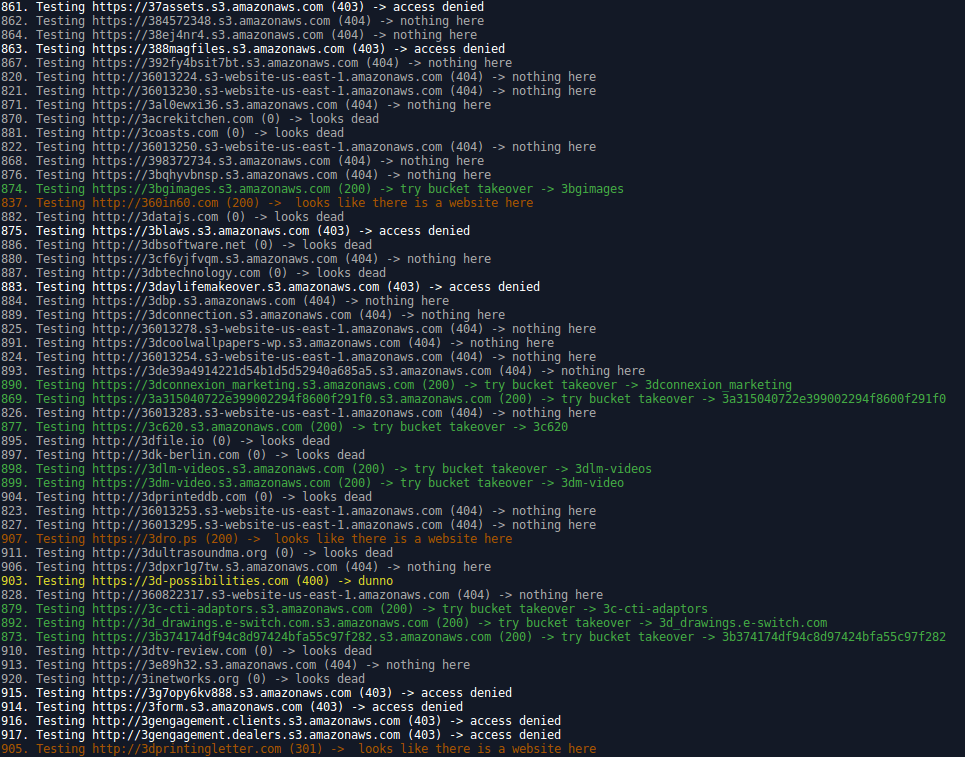Select the https://3dro.ps website line
This screenshot has width=965, height=757.
click(257, 539)
